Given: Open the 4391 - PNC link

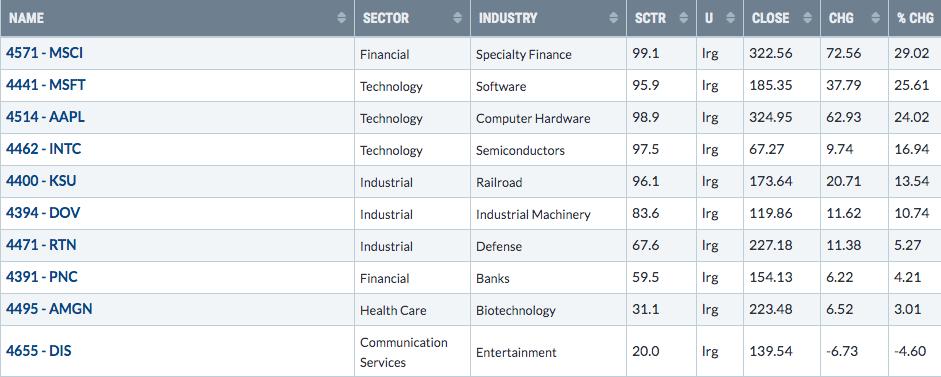Looking at the screenshot, I should 41,277.
